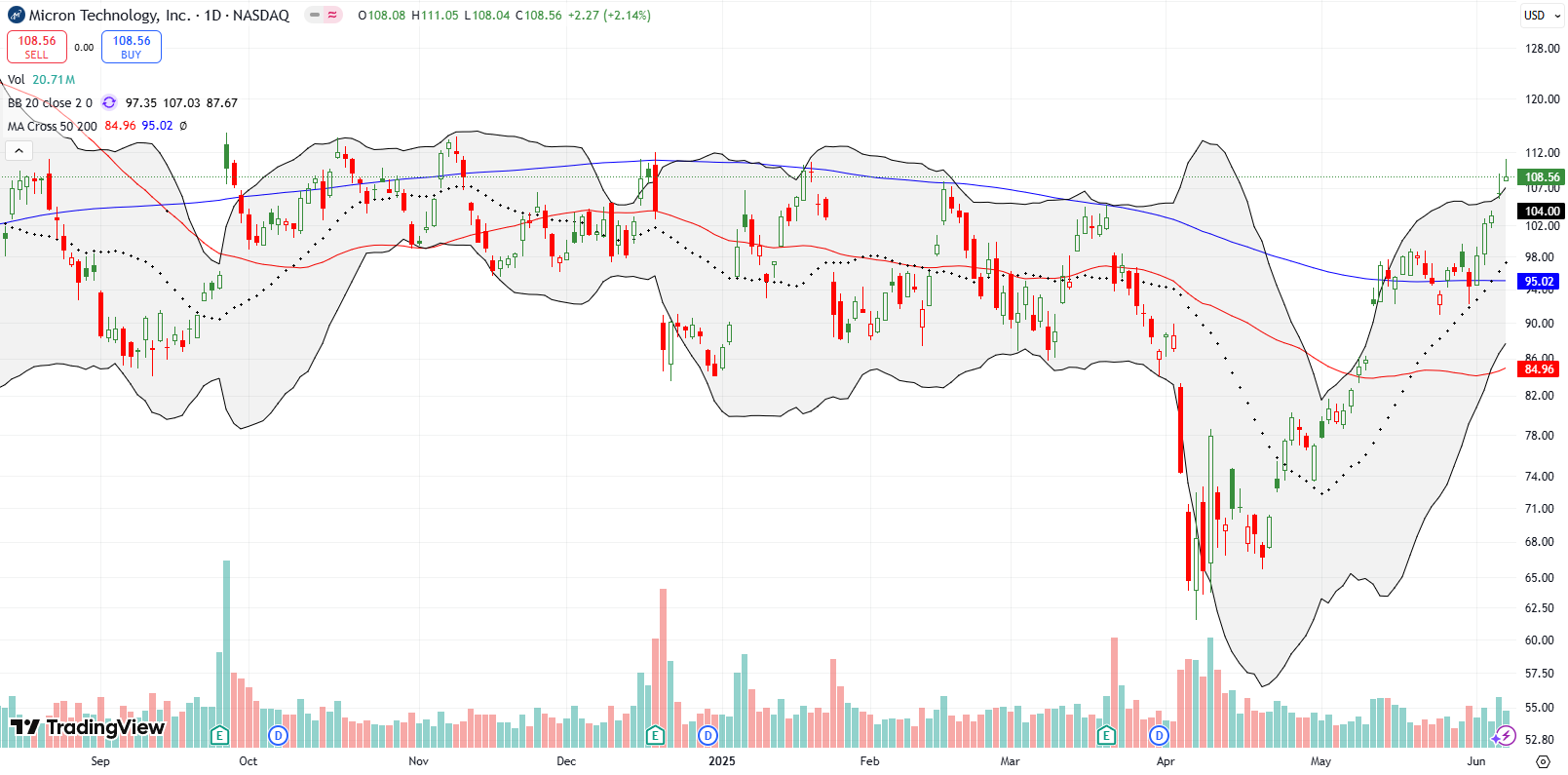Click the close price C108.56
1568x775 pixels.
pyautogui.click(x=538, y=16)
